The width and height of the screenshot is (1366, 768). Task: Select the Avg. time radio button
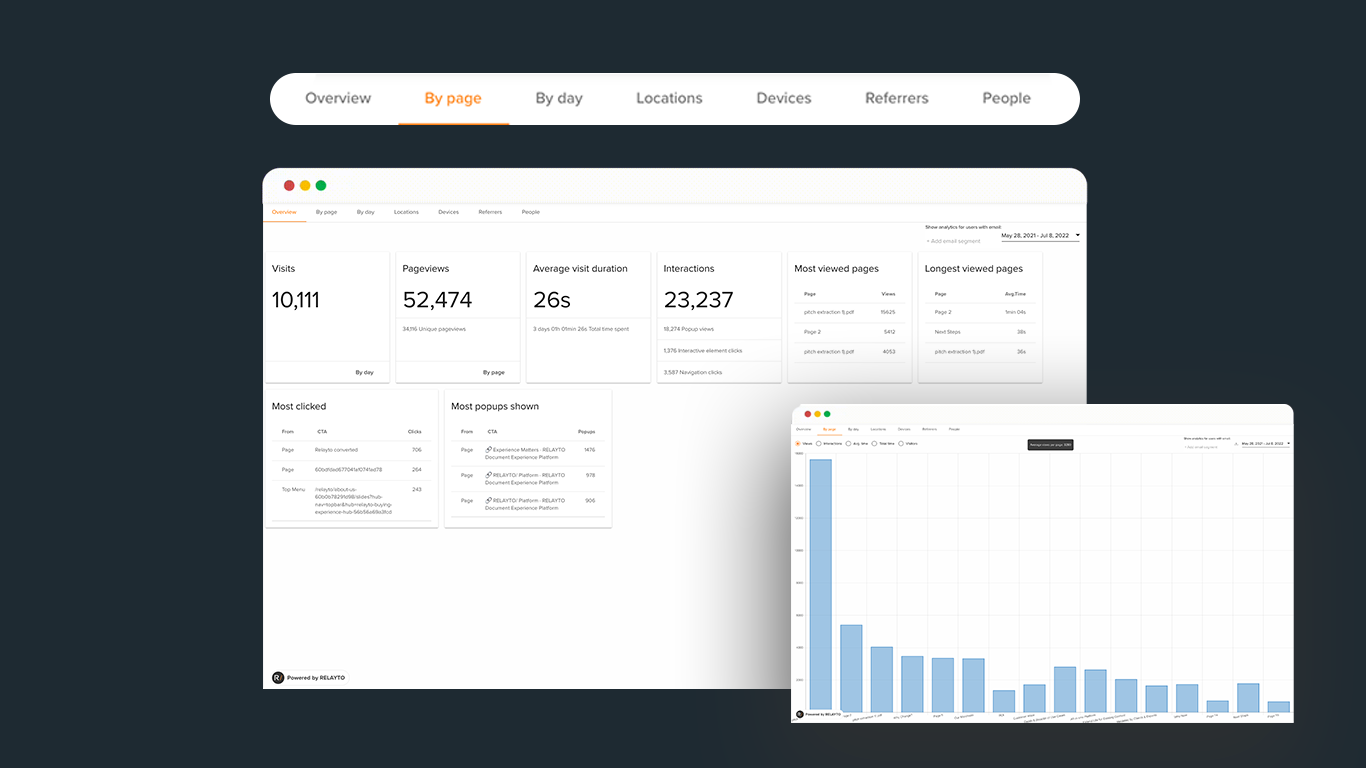pyautogui.click(x=848, y=443)
